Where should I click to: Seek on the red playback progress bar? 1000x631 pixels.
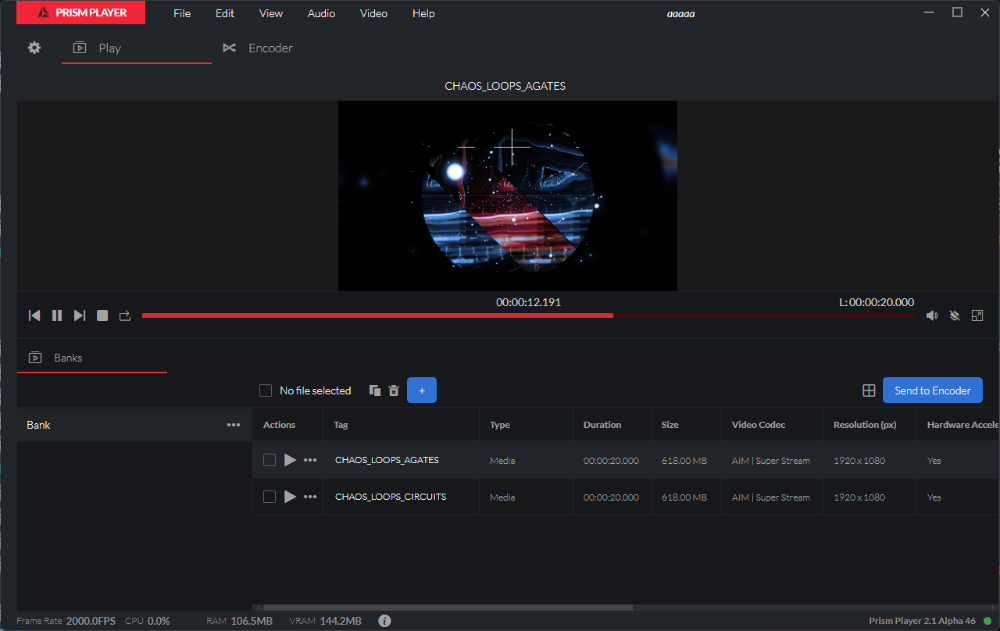[x=528, y=316]
